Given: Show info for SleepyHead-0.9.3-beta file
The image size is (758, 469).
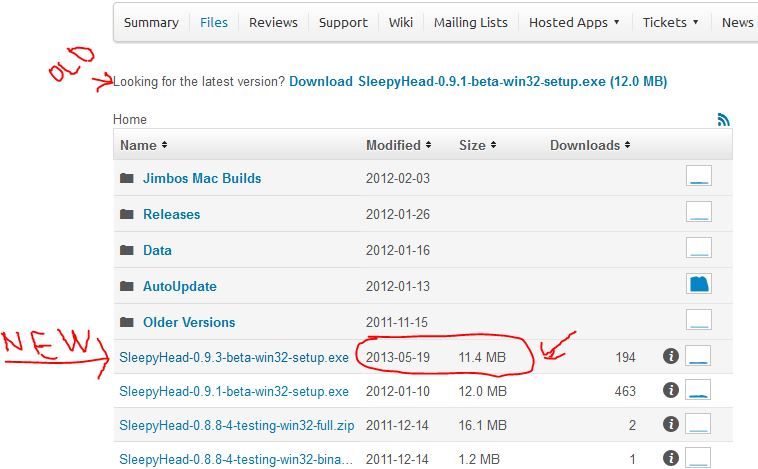Looking at the screenshot, I should [671, 356].
